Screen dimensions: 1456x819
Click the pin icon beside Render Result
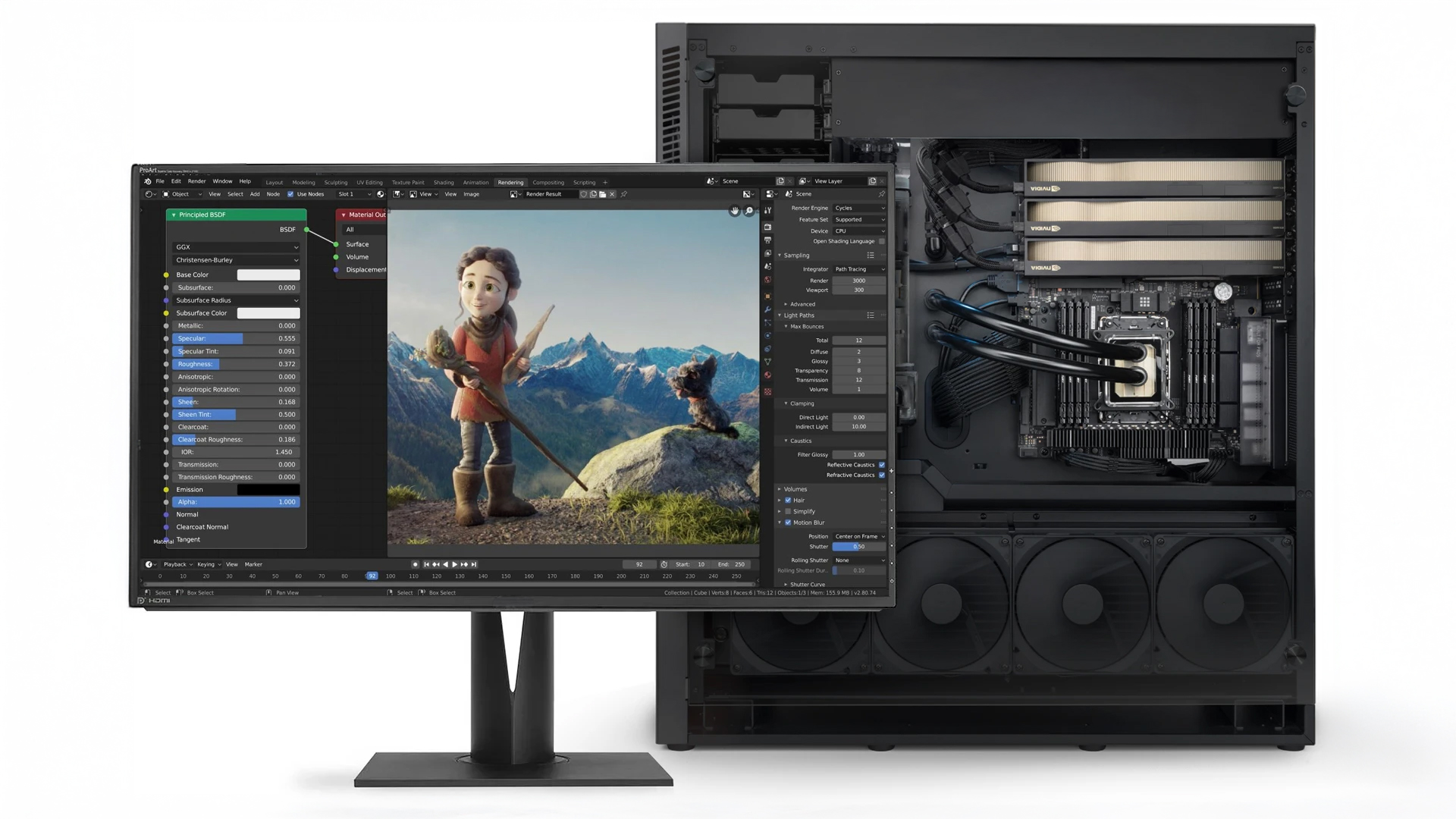(x=624, y=194)
